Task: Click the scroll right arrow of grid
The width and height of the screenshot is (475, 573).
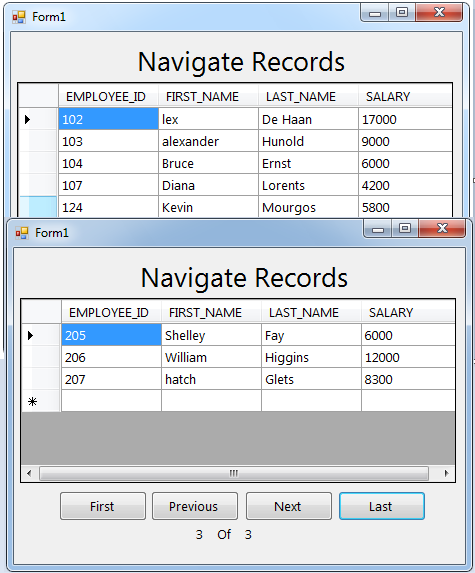Action: click(446, 473)
